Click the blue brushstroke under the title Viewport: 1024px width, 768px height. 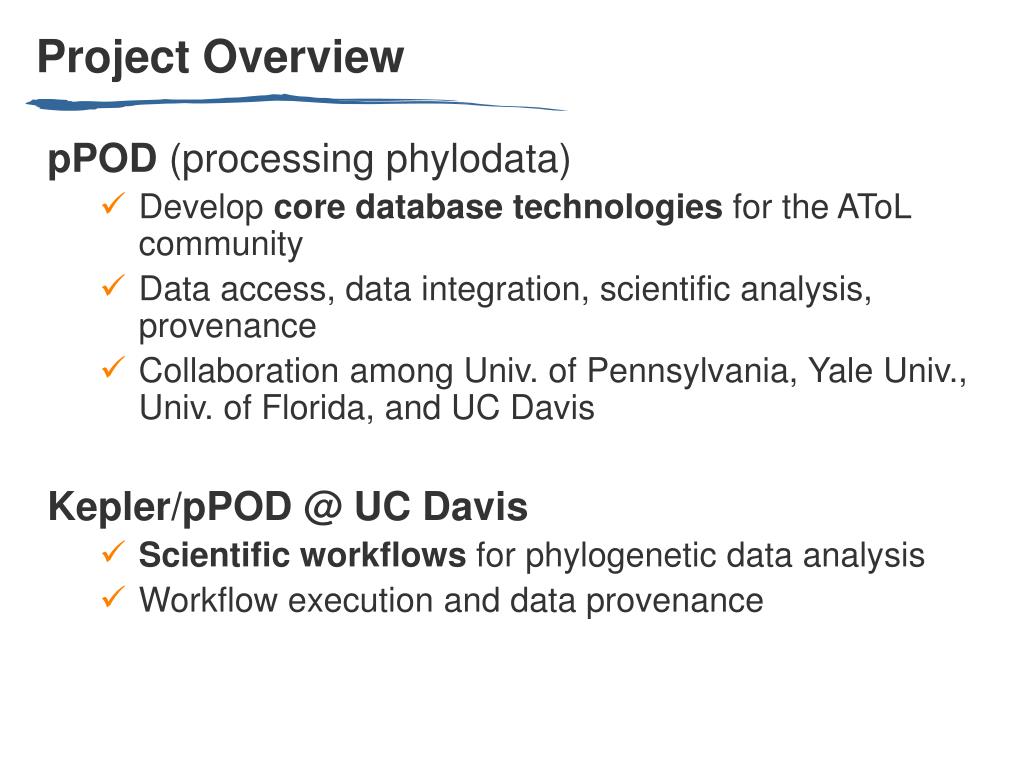click(296, 103)
